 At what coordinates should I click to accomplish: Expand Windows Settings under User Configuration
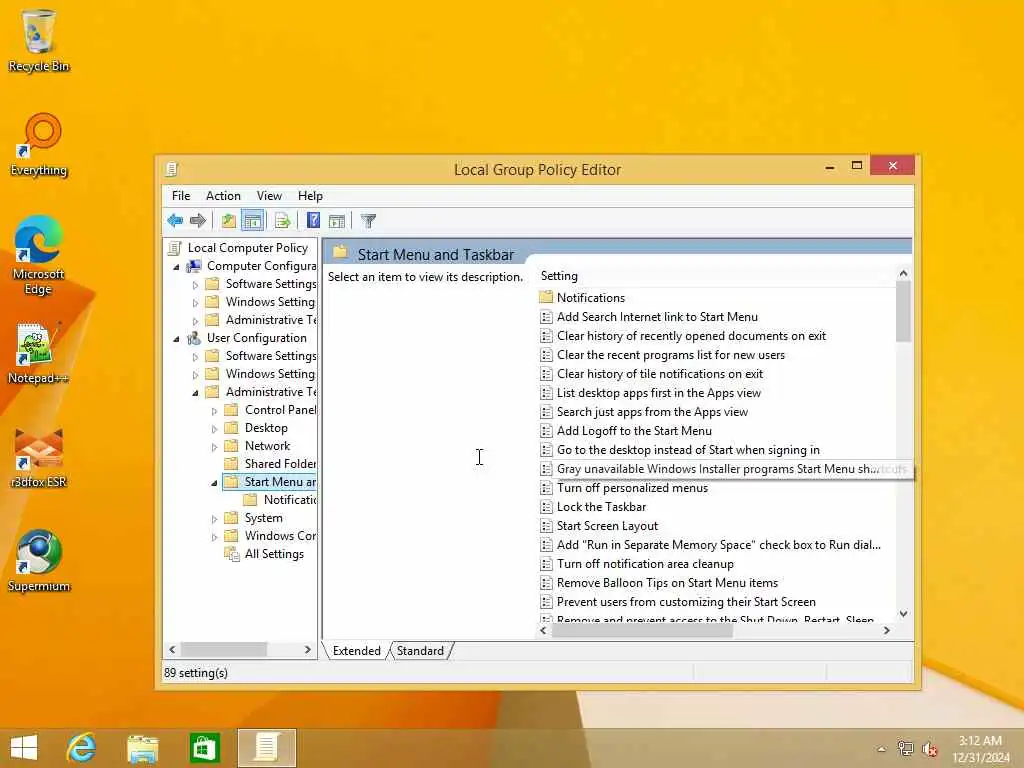click(x=195, y=375)
